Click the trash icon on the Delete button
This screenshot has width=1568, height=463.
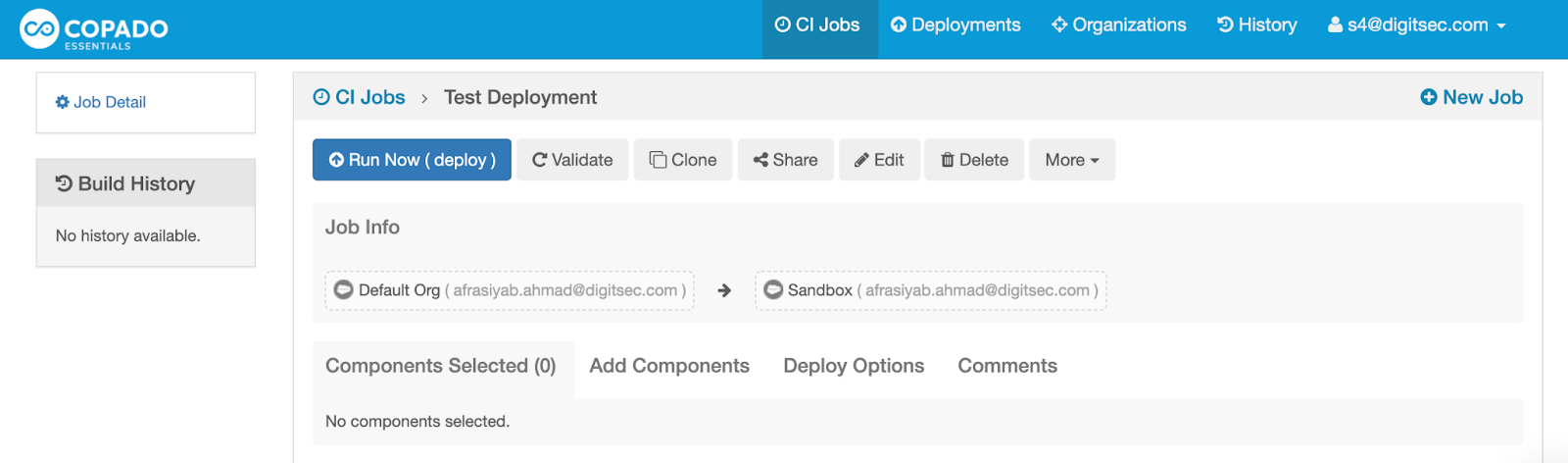948,160
